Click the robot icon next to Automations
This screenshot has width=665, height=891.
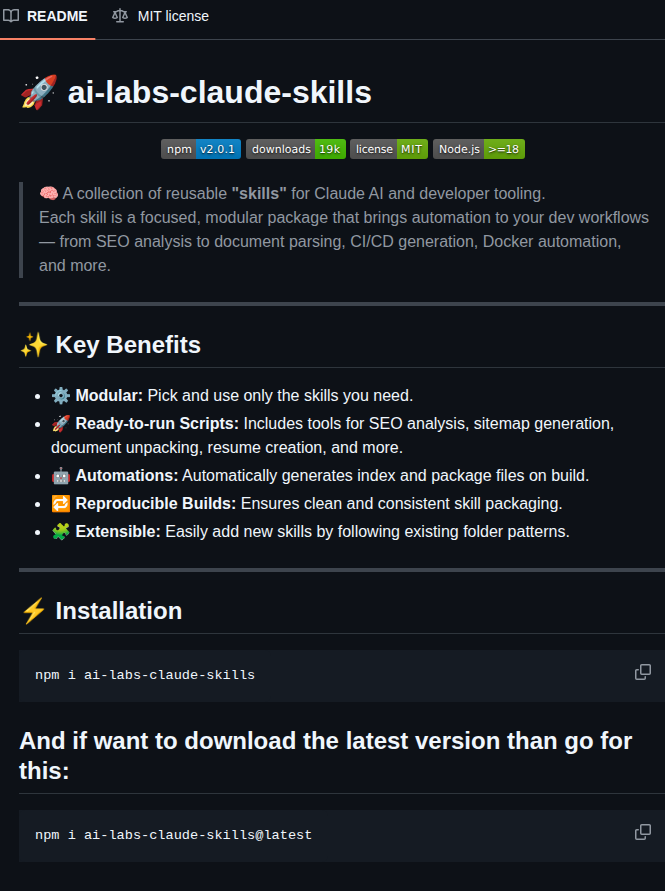(x=61, y=476)
